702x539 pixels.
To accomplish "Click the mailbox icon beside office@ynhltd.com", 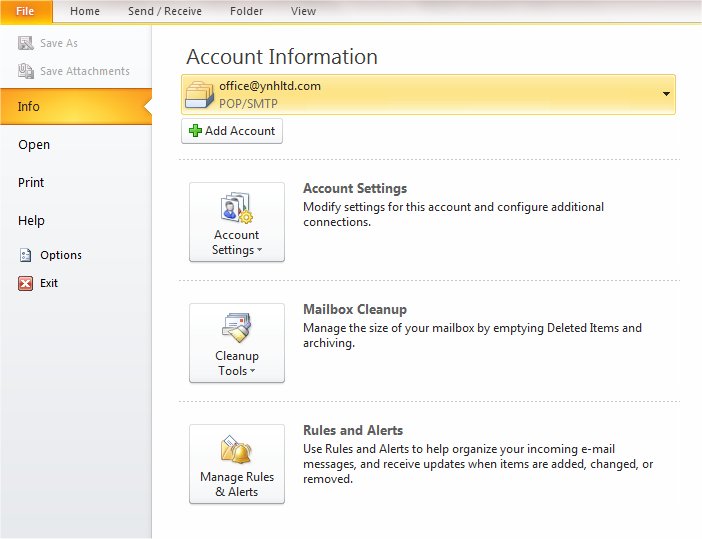I will (x=199, y=94).
